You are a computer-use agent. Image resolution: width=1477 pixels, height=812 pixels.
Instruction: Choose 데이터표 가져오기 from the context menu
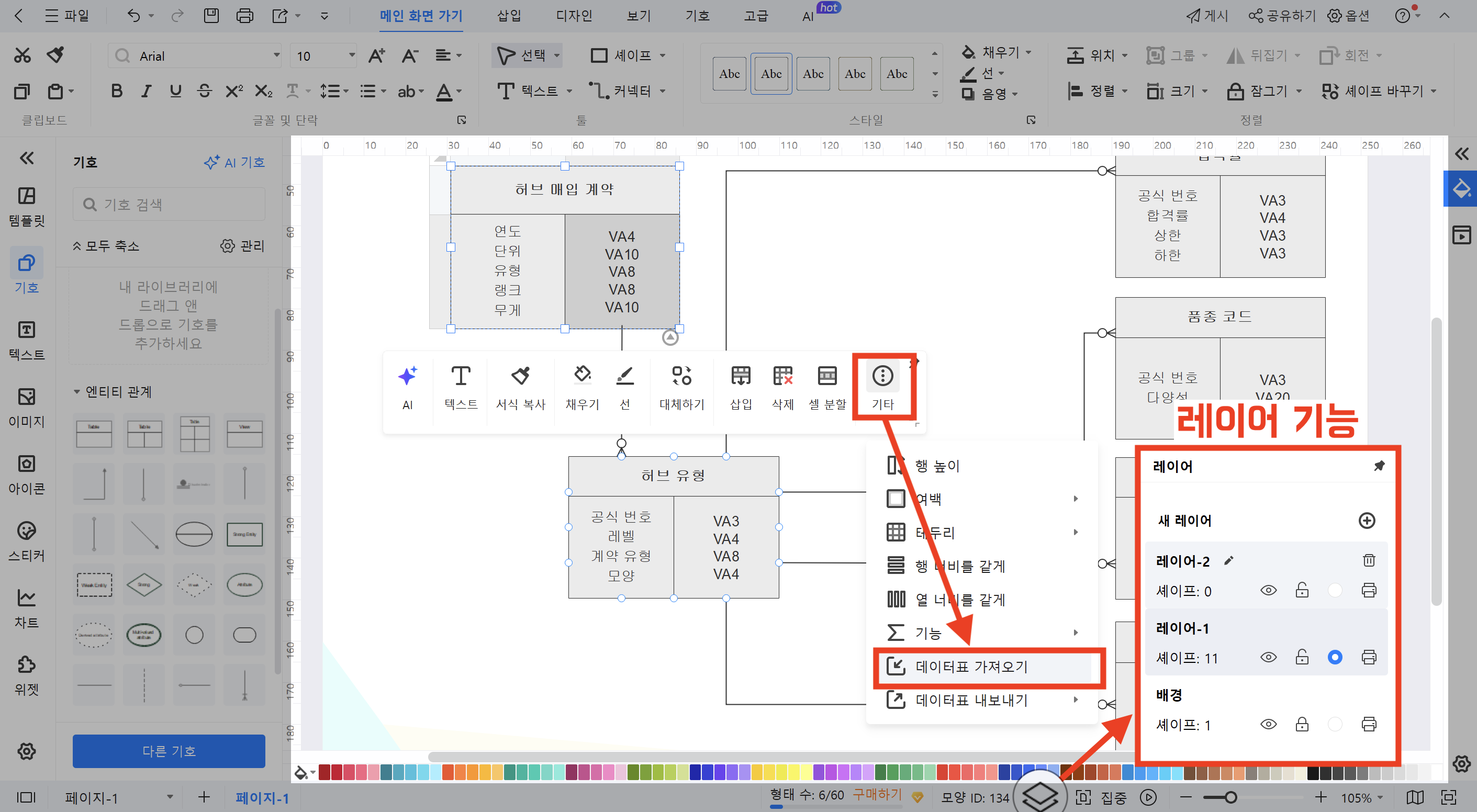tap(971, 667)
